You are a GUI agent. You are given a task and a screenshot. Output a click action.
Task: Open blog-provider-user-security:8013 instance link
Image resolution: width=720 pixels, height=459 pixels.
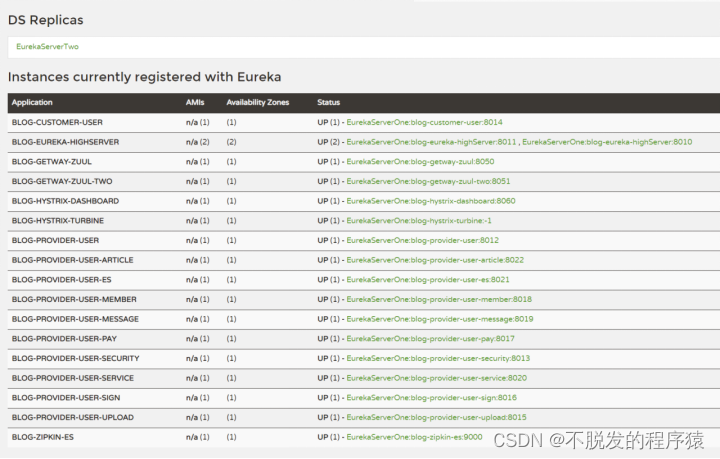coord(438,358)
